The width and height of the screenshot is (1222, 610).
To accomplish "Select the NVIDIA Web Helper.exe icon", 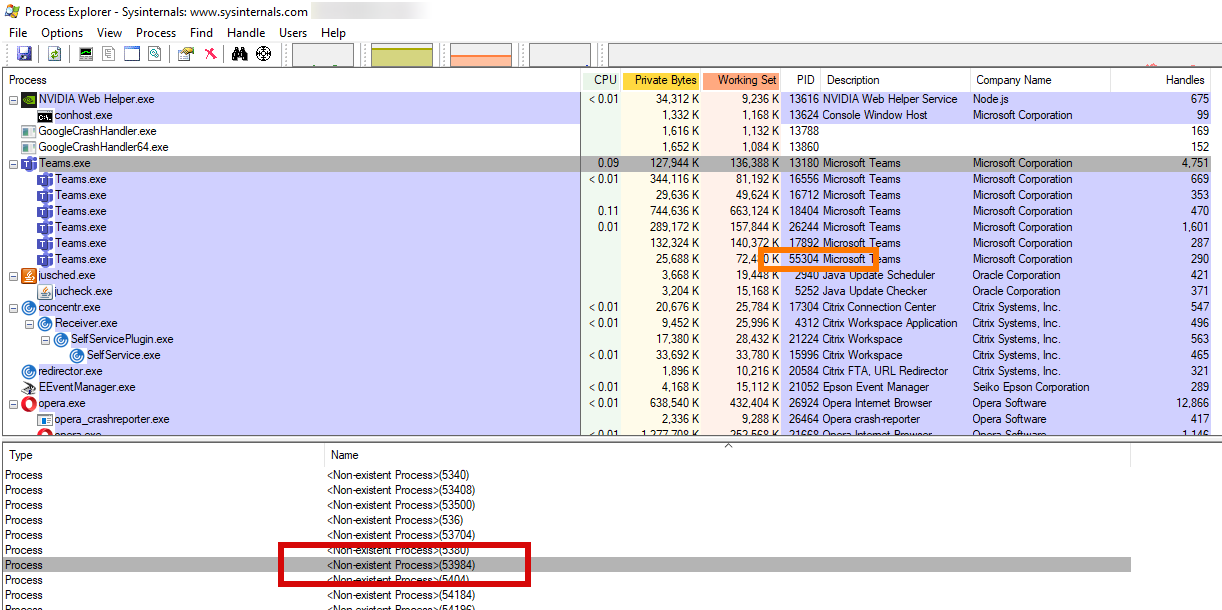I will pos(28,98).
